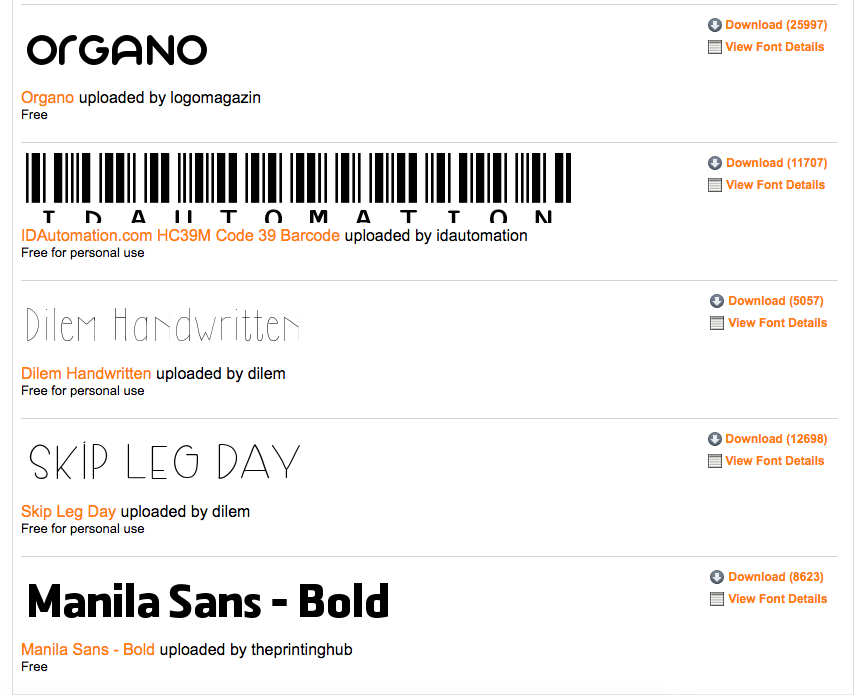Click the Dilem Handwritten preview image
Viewport: 864px width, 695px height.
click(x=163, y=325)
